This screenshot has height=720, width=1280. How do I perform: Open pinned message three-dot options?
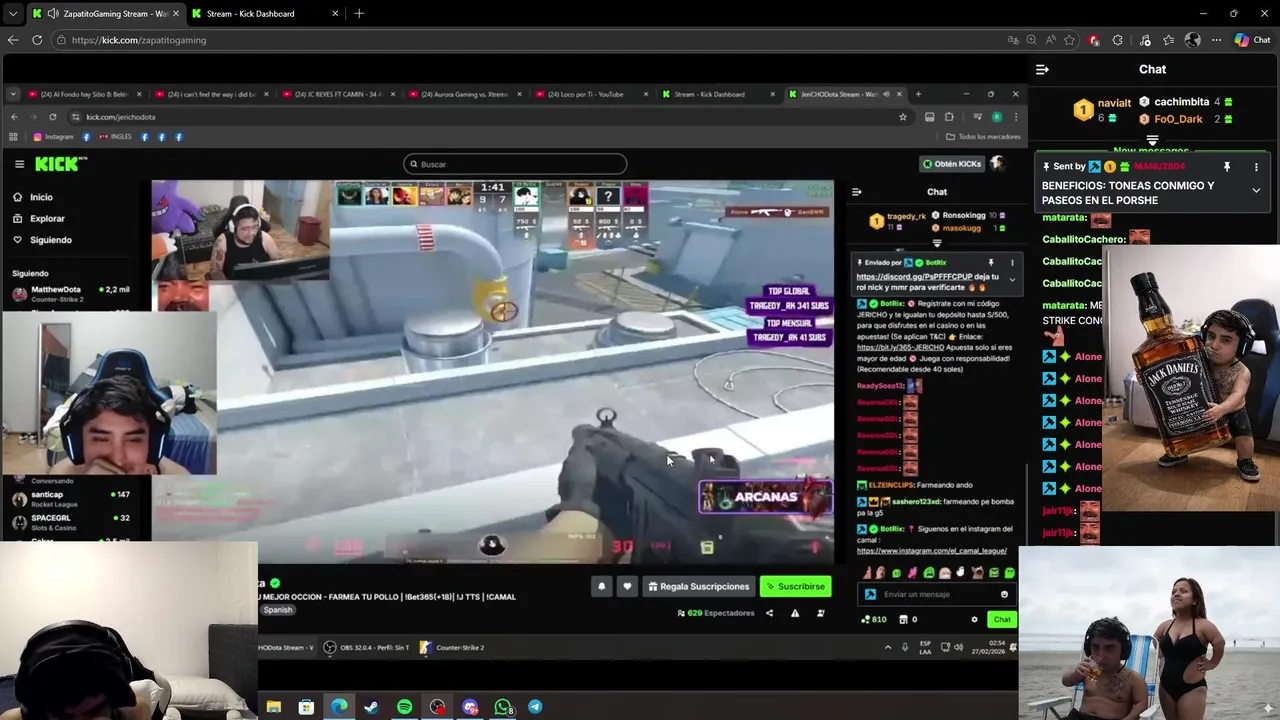(1256, 167)
